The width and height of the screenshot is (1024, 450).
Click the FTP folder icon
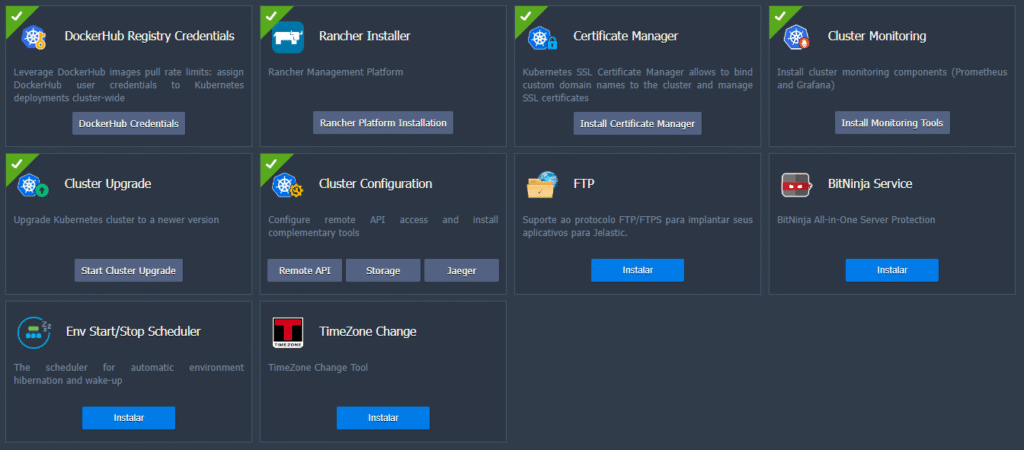(543, 185)
